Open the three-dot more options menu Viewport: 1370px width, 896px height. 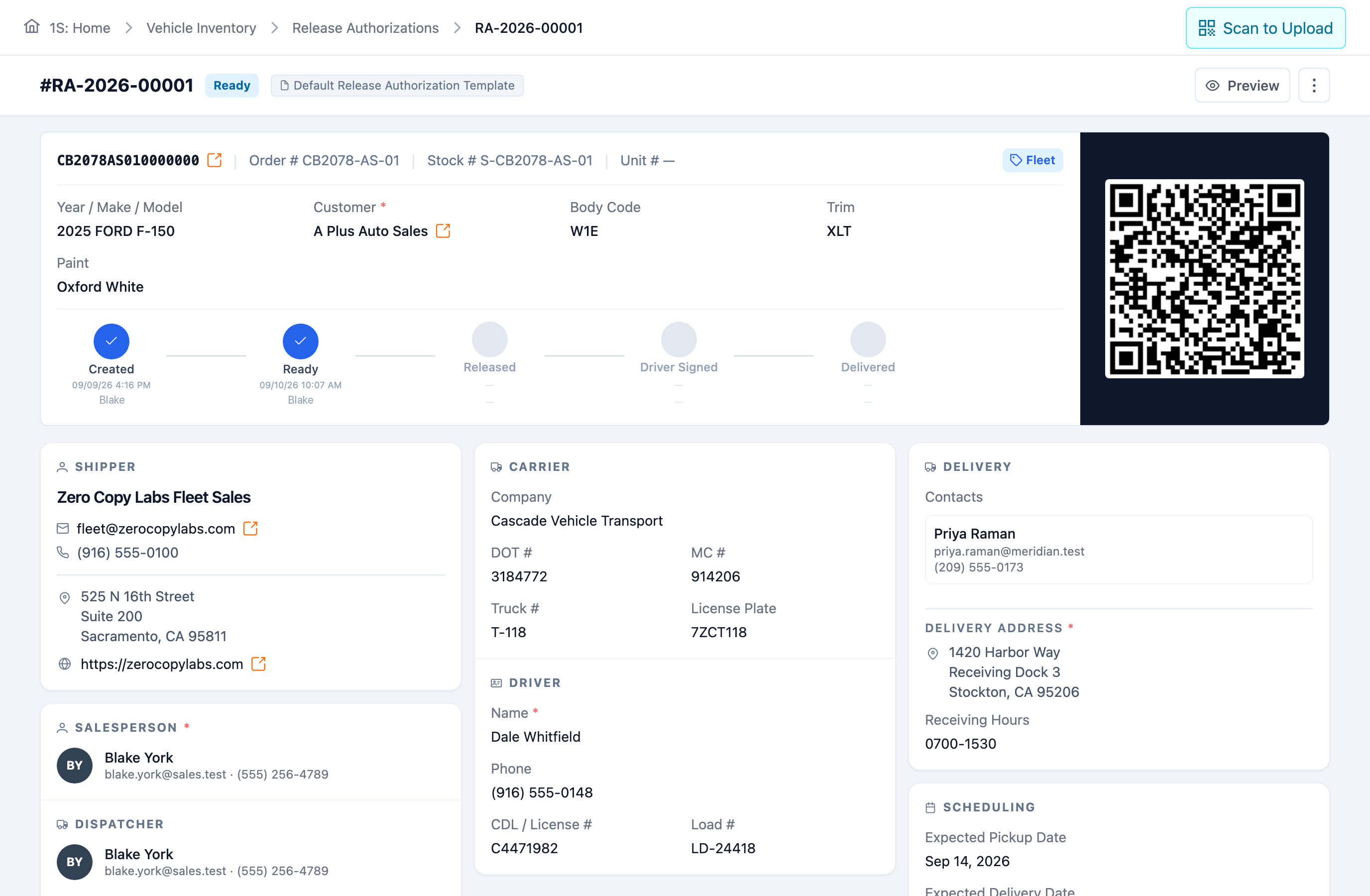[1314, 85]
